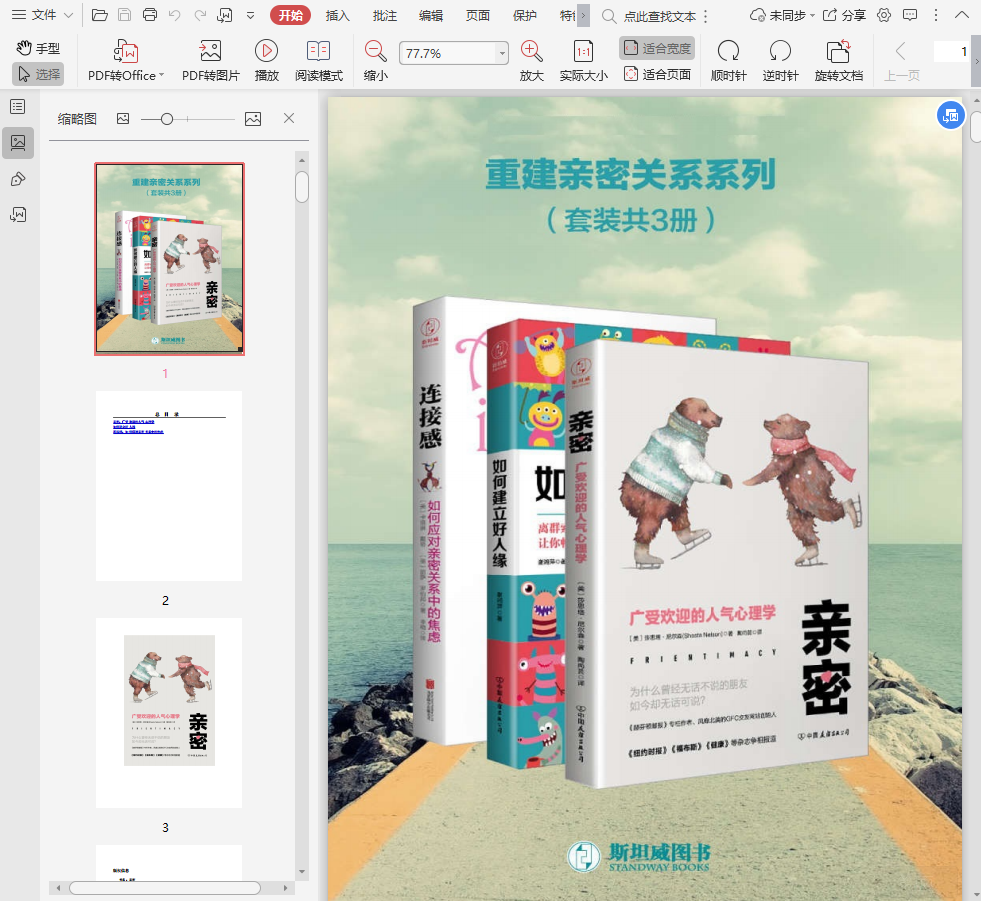The height and width of the screenshot is (901, 981).
Task: Click the PDF转Office converter button
Action: [x=126, y=61]
